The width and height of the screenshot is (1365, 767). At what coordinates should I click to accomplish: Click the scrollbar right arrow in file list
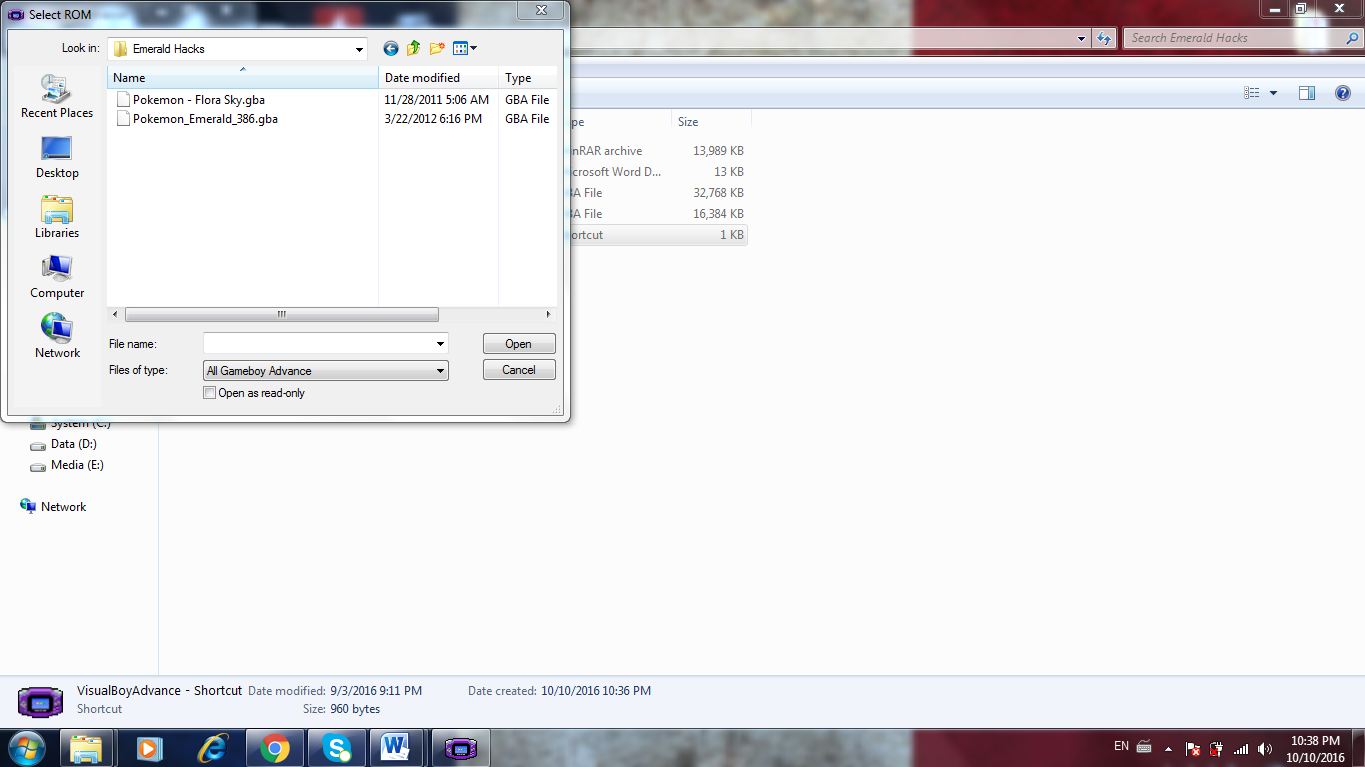[x=548, y=314]
